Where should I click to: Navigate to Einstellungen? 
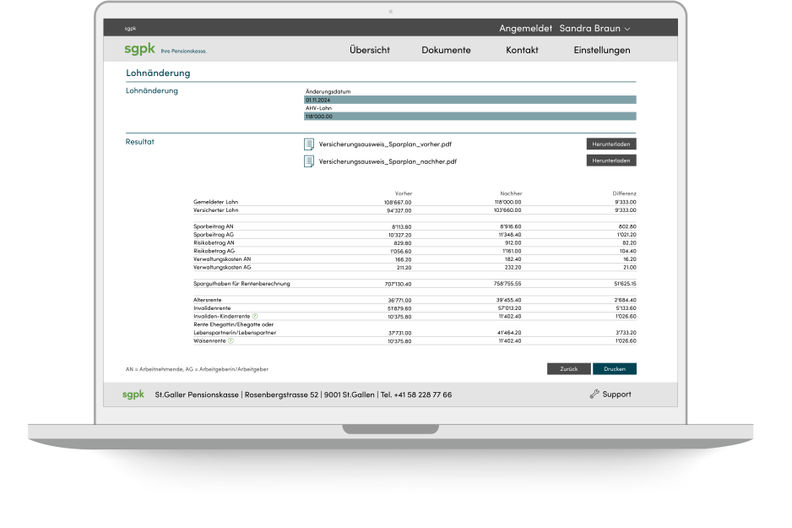[602, 50]
